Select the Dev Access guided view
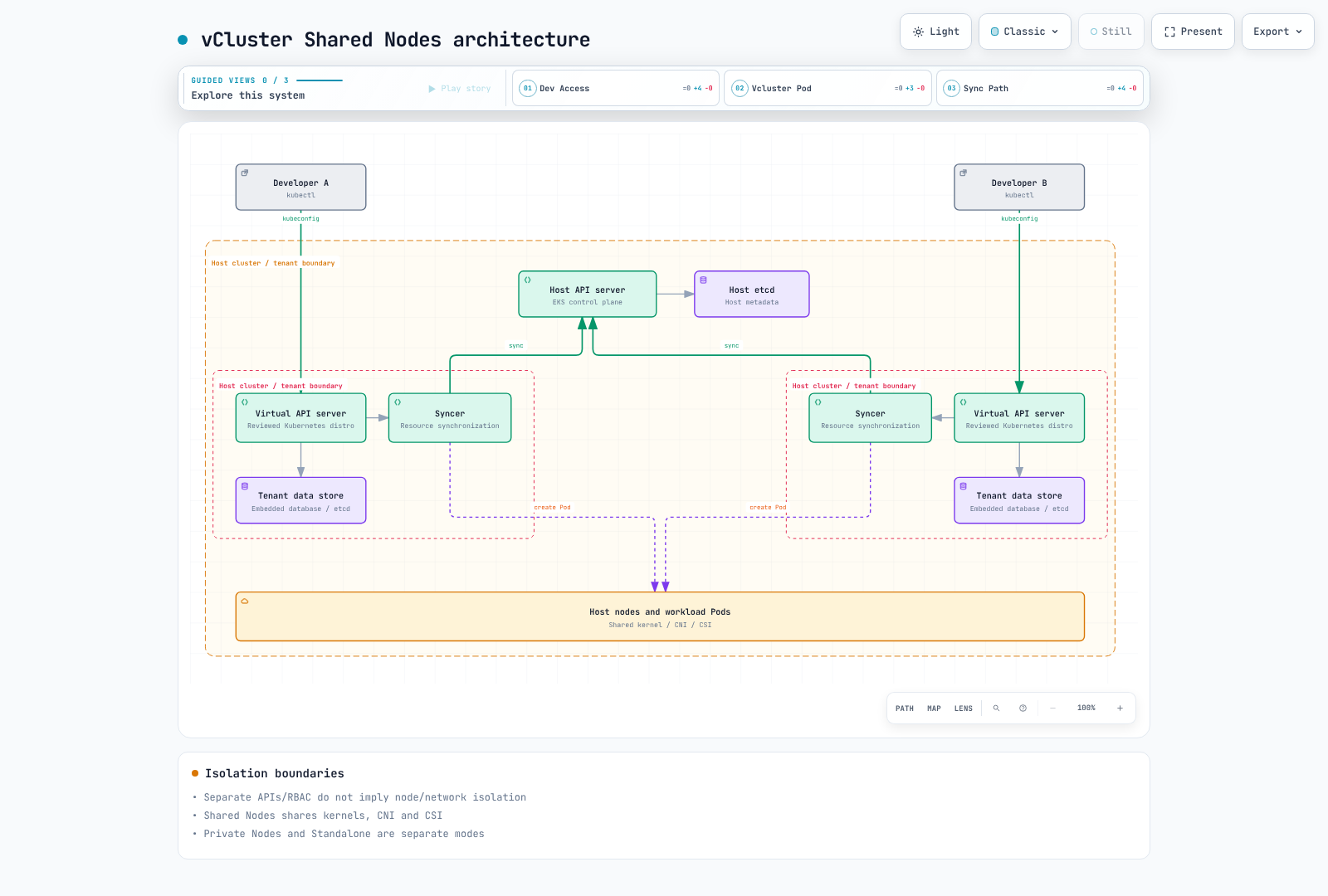The height and width of the screenshot is (896, 1328). click(x=616, y=88)
